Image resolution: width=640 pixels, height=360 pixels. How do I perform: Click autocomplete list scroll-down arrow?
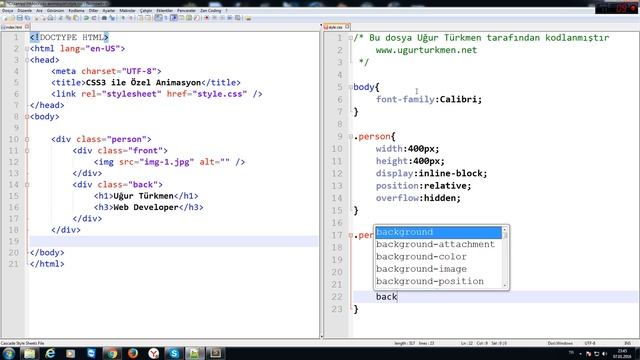[x=505, y=285]
